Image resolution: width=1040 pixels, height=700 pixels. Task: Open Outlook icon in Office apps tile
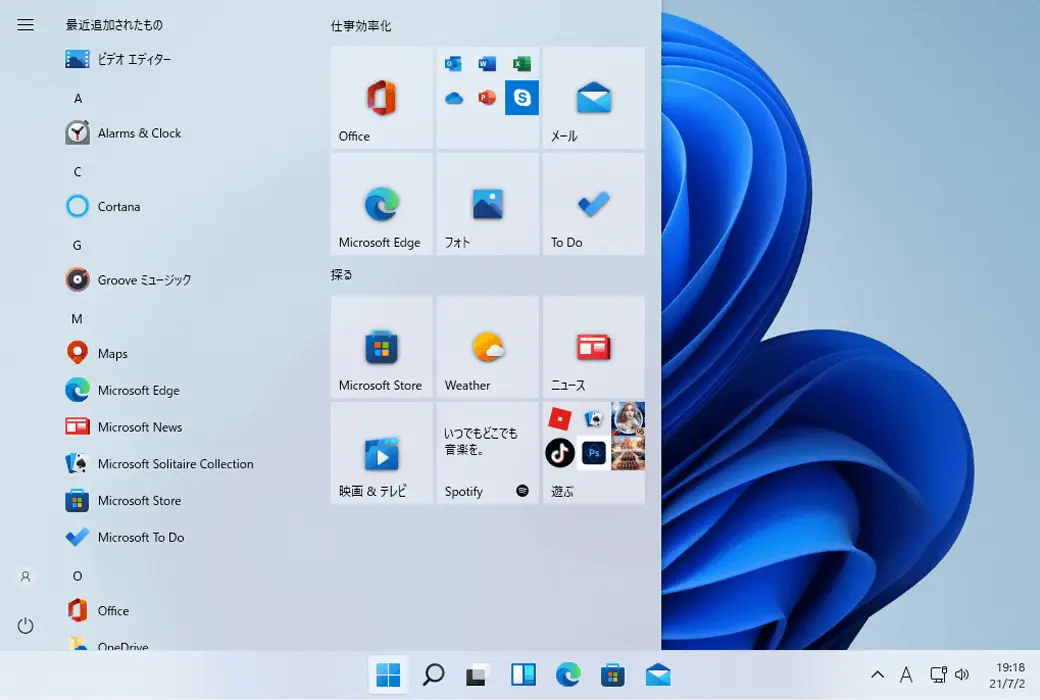[x=454, y=64]
